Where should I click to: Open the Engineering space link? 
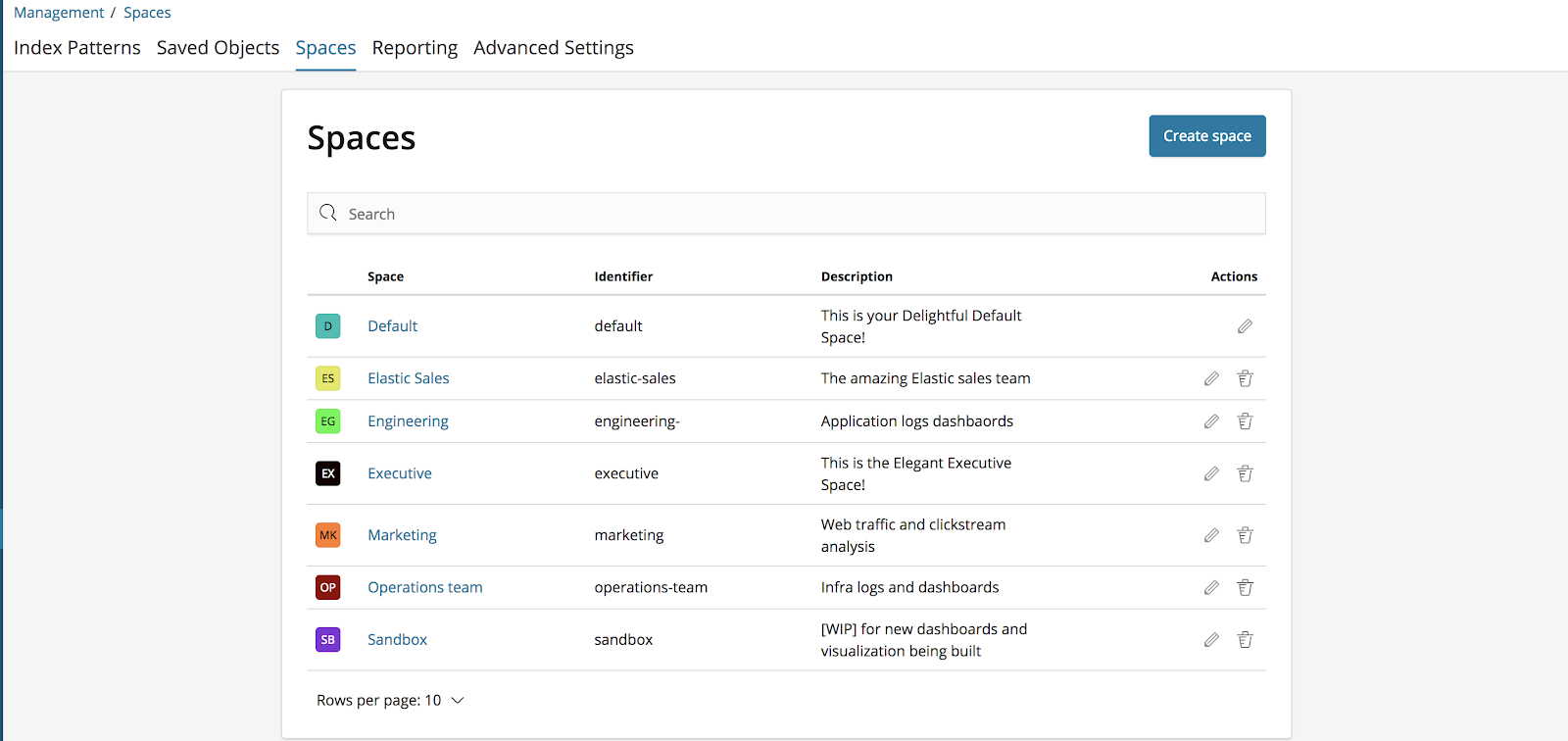(x=408, y=421)
